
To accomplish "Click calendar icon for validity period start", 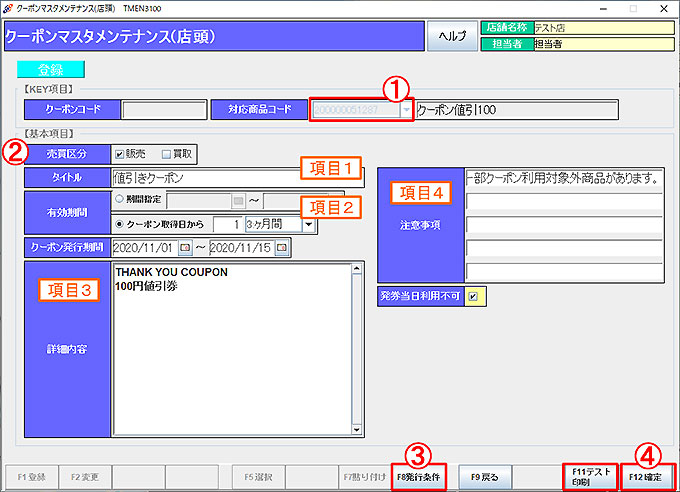I will click(x=238, y=201).
